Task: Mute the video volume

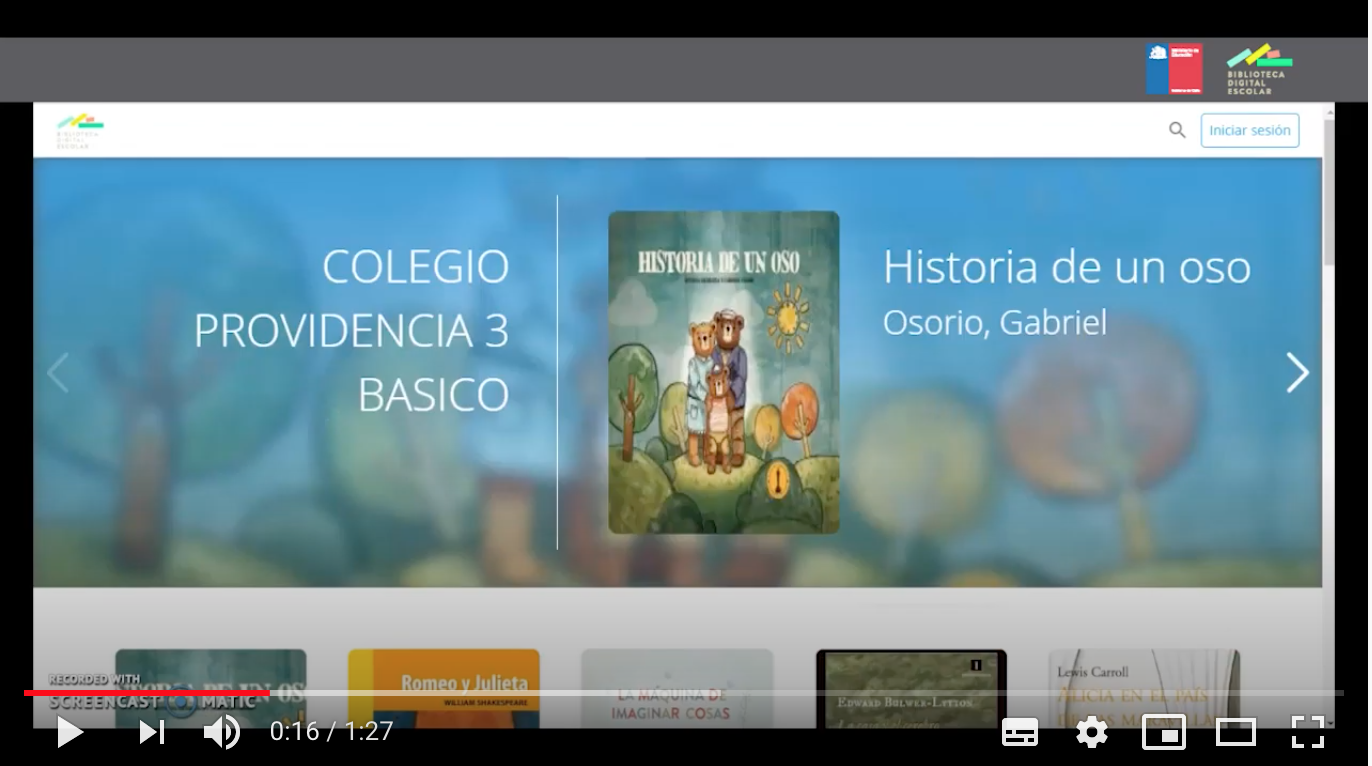Action: coord(221,732)
